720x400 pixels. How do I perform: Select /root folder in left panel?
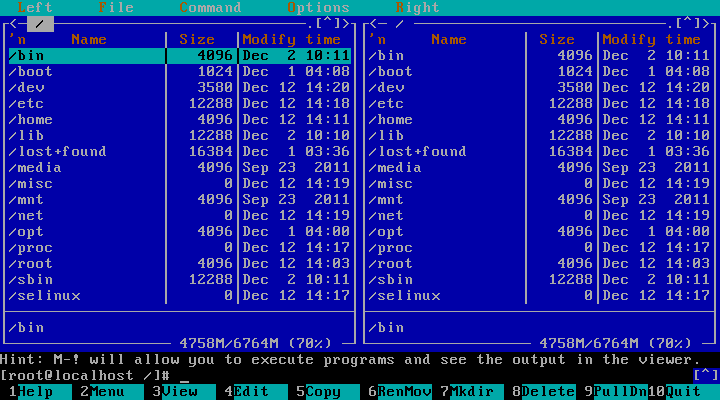point(30,264)
